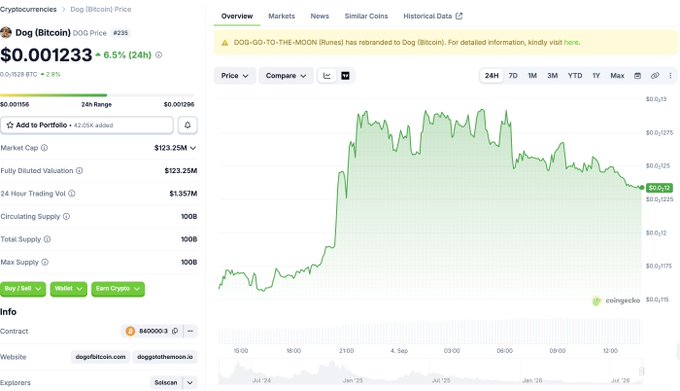Open info icon next to Market Cap

44,148
